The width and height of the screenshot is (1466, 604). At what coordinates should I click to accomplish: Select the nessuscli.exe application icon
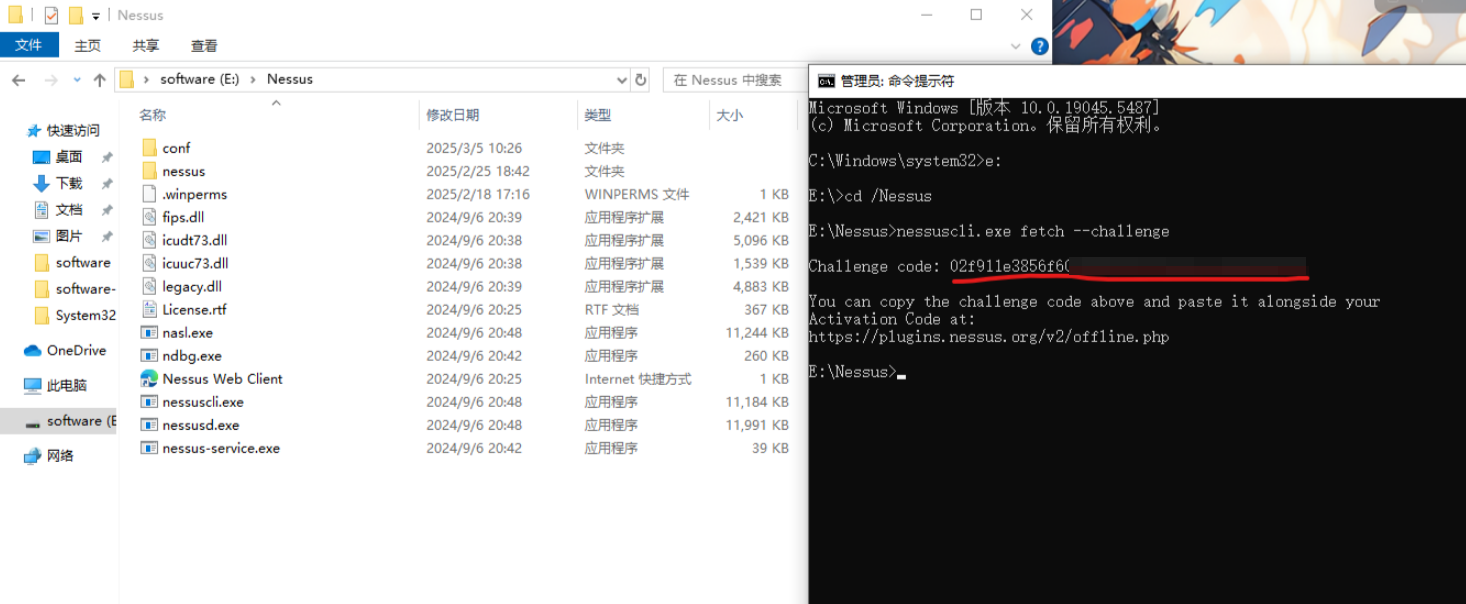[149, 402]
